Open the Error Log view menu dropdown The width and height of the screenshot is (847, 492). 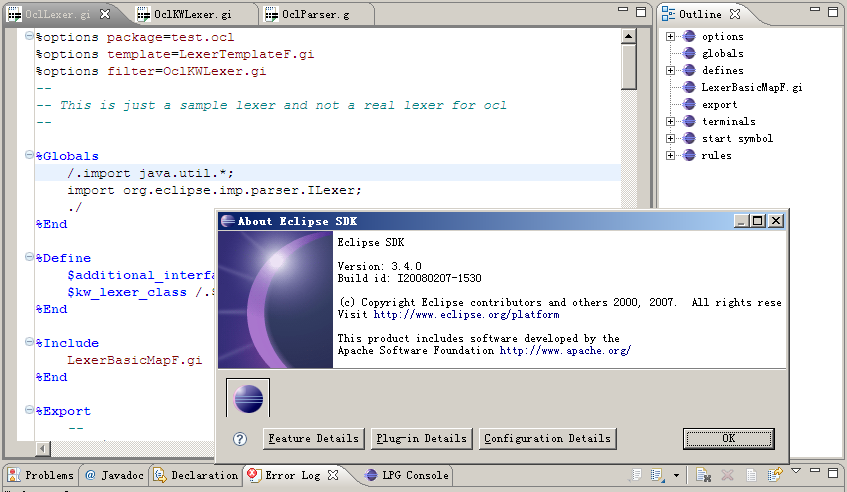(x=796, y=471)
